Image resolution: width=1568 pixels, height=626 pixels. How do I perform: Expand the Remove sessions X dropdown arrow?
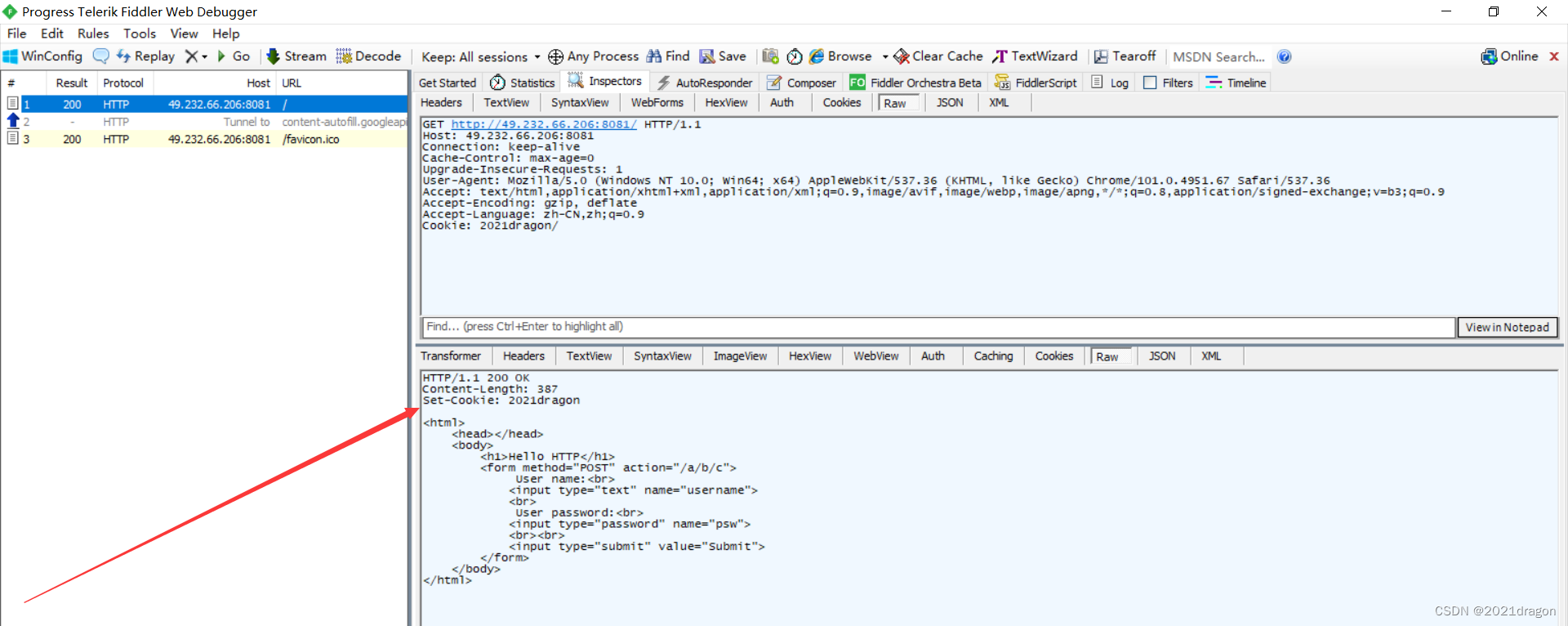coord(204,57)
